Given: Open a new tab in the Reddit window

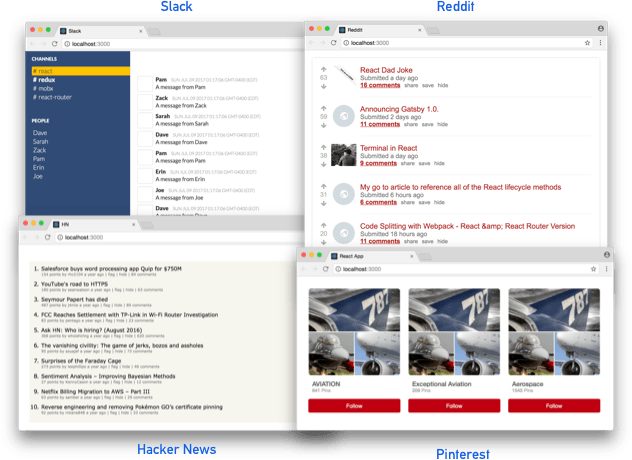Looking at the screenshot, I should pyautogui.click(x=433, y=30).
